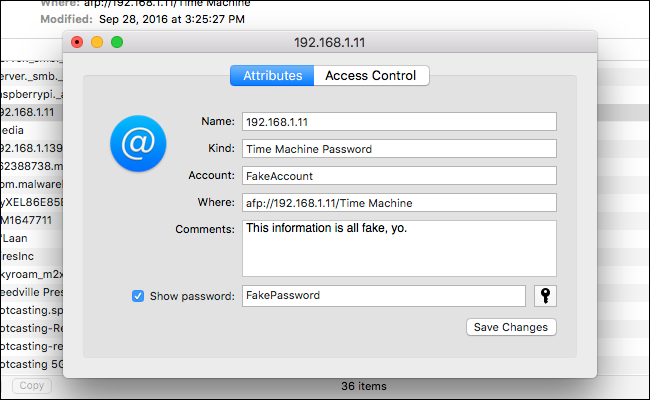
Task: Click the Account field with FakeAccount
Action: click(x=398, y=176)
